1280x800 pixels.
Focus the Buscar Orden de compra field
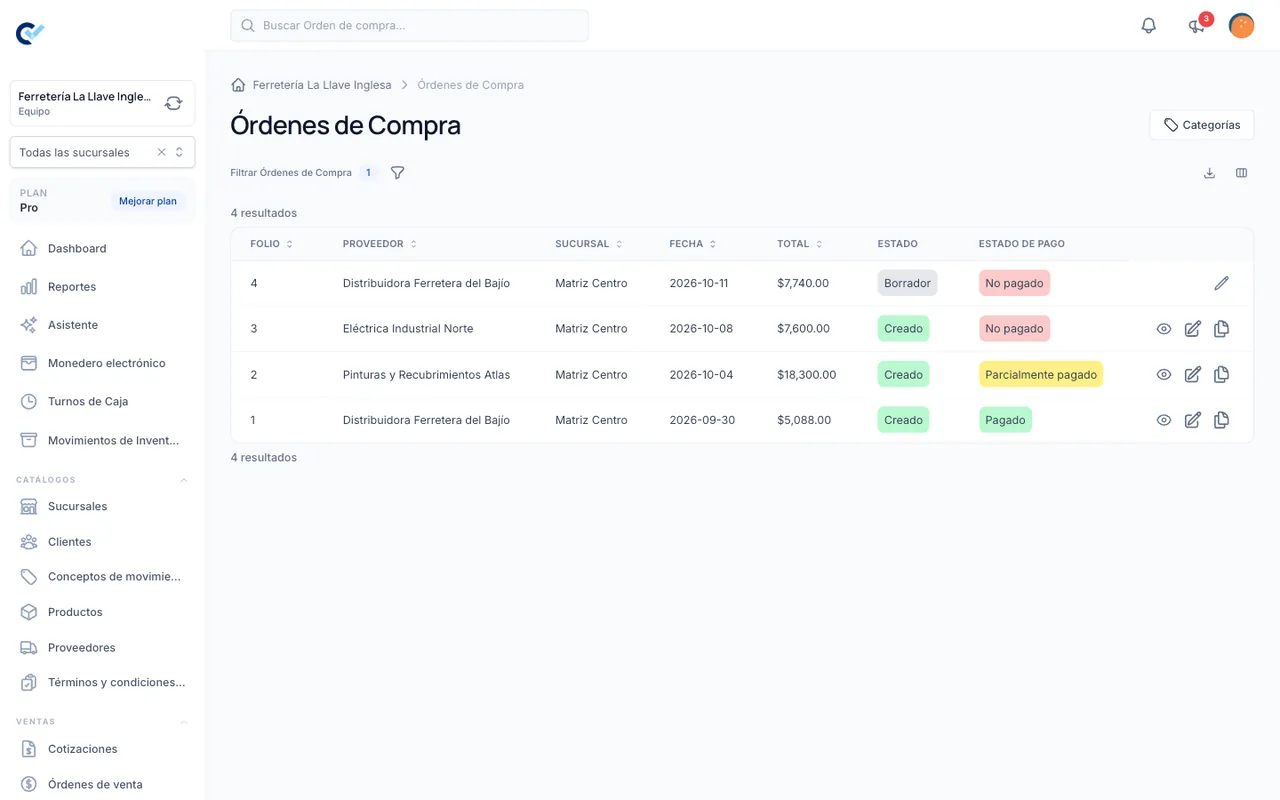pos(409,26)
